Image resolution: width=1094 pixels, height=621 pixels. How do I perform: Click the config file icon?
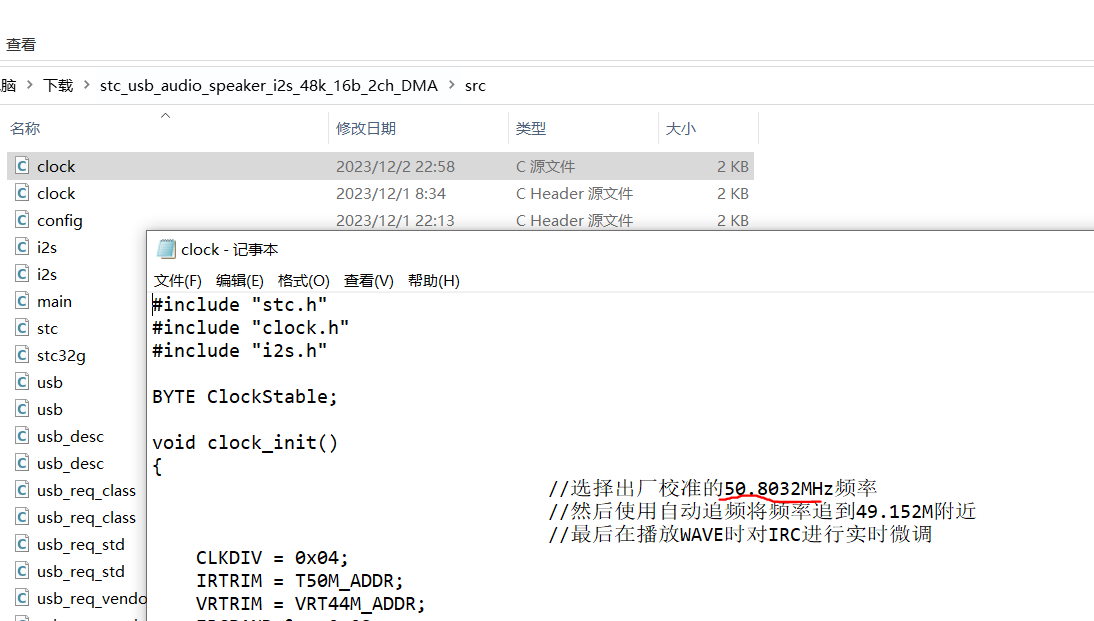pyautogui.click(x=22, y=220)
